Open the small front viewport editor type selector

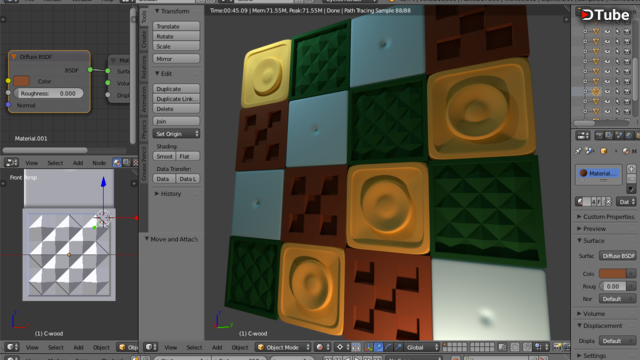(11, 347)
